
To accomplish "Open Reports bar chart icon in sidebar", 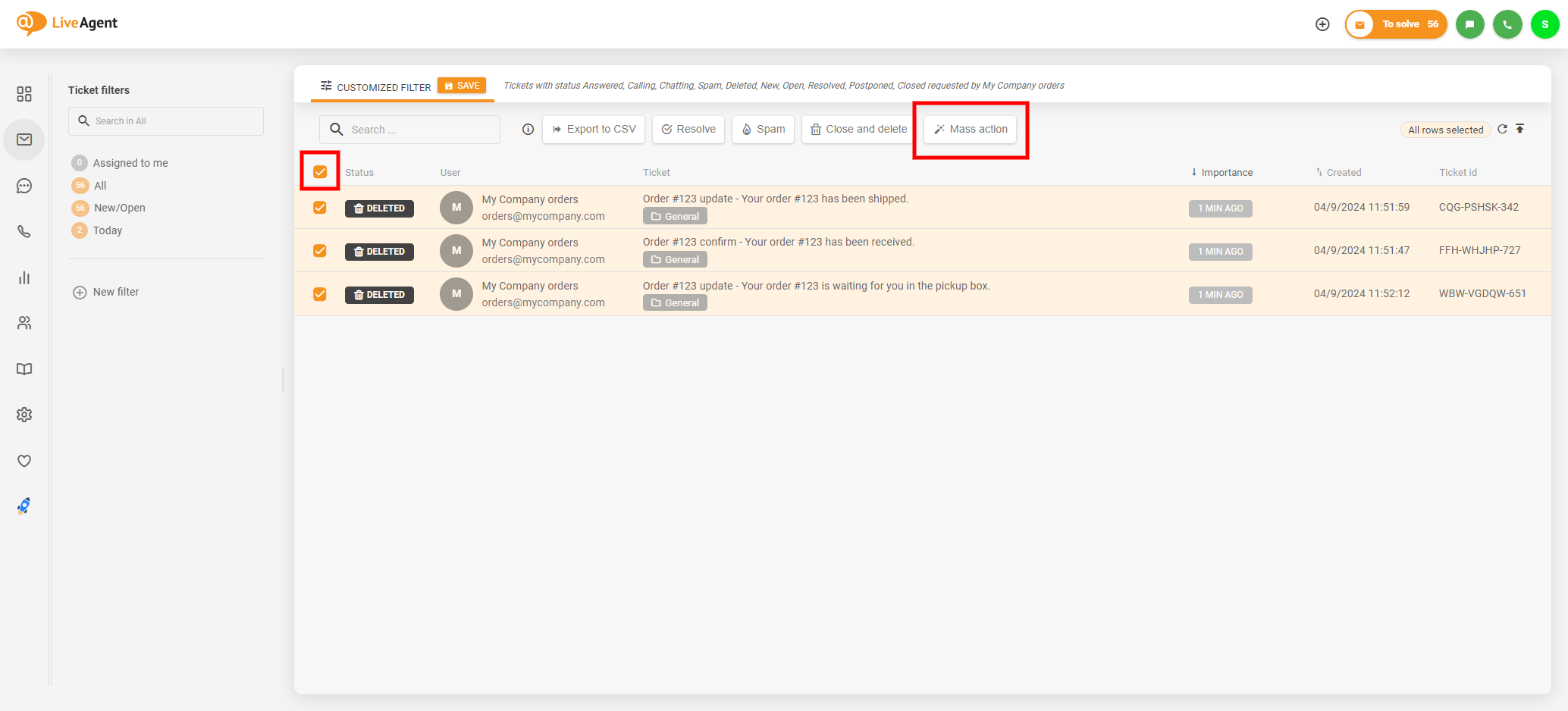I will pos(24,278).
